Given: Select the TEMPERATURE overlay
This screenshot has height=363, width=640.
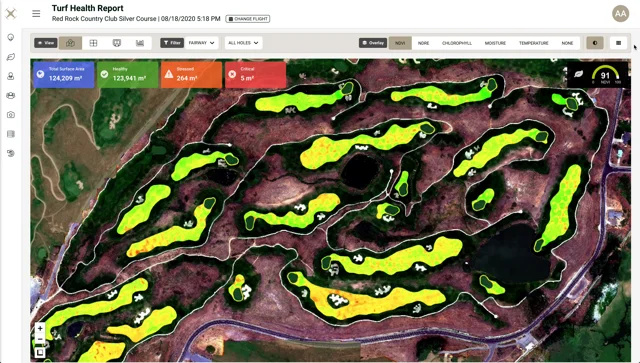Looking at the screenshot, I should click(533, 43).
